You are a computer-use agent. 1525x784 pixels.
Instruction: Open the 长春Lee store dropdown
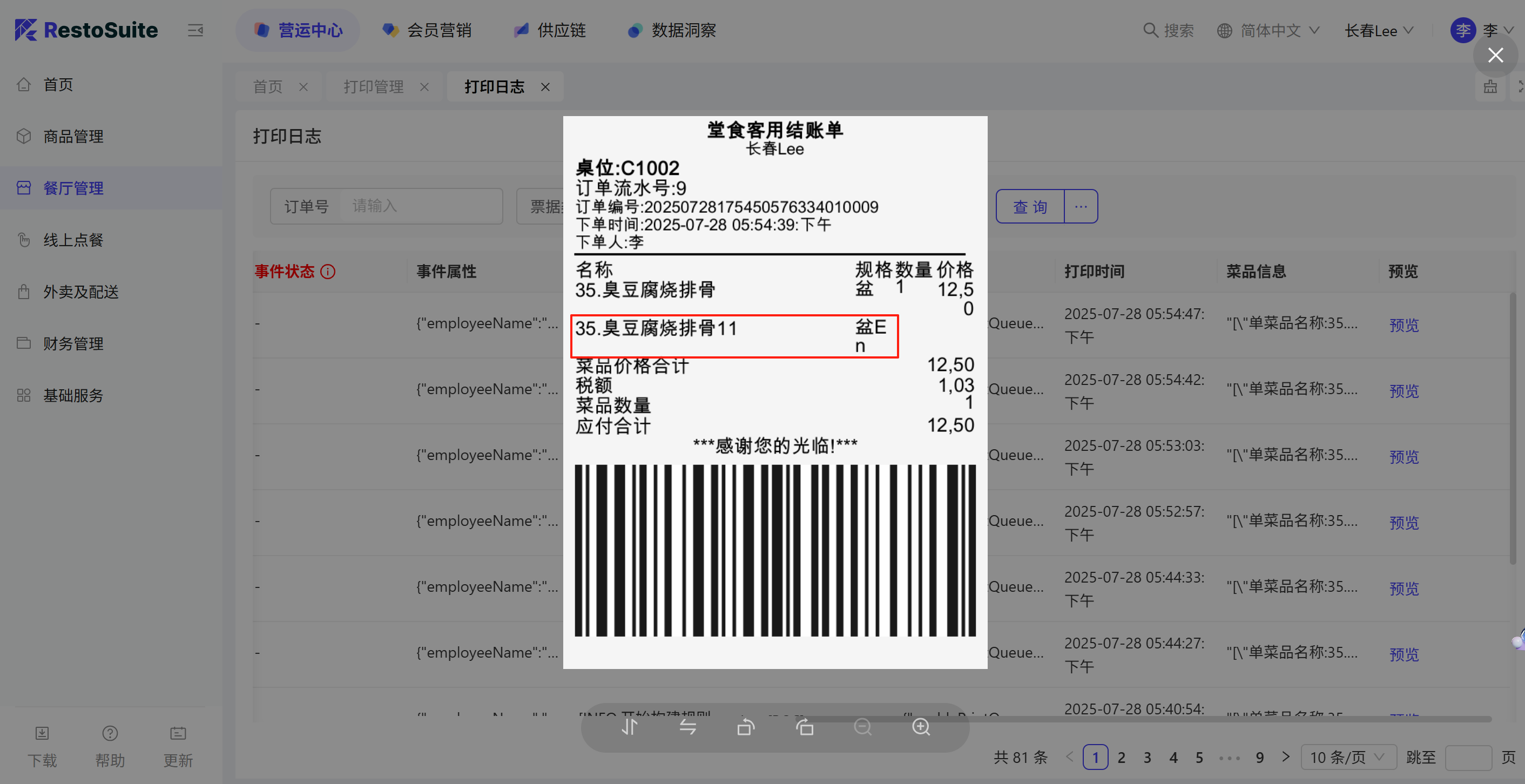tap(1379, 30)
